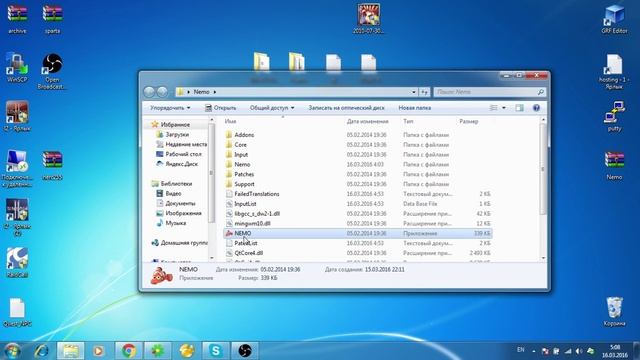Open Skype from the taskbar
The image size is (640, 360).
pos(216,351)
